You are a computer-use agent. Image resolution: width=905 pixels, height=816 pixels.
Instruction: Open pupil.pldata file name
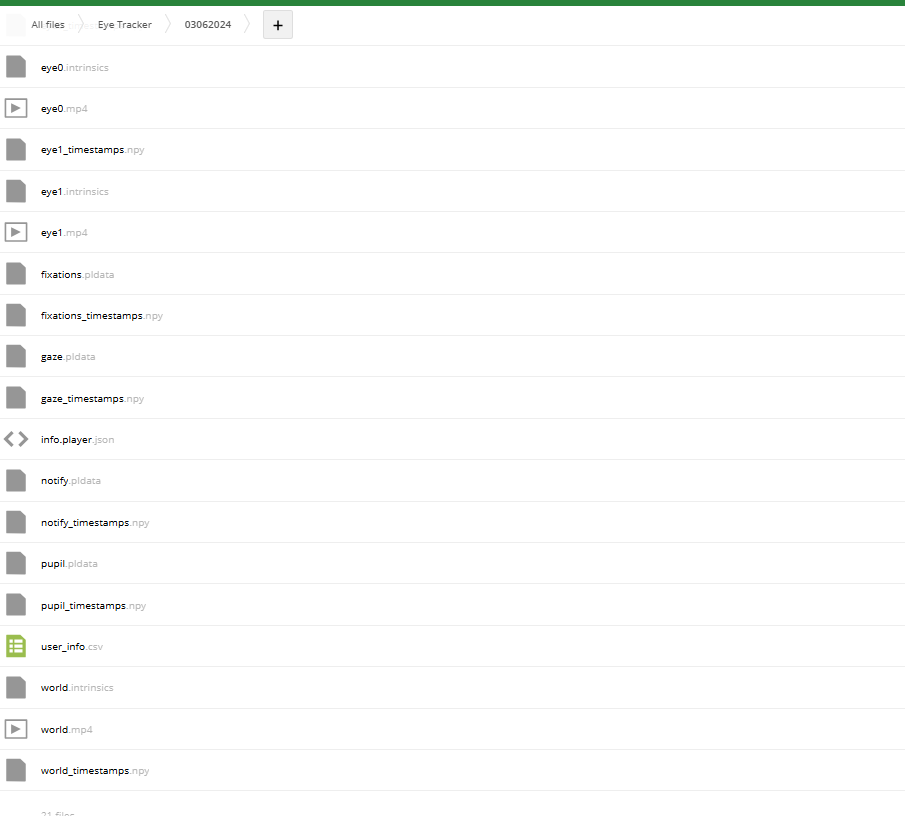pos(69,564)
